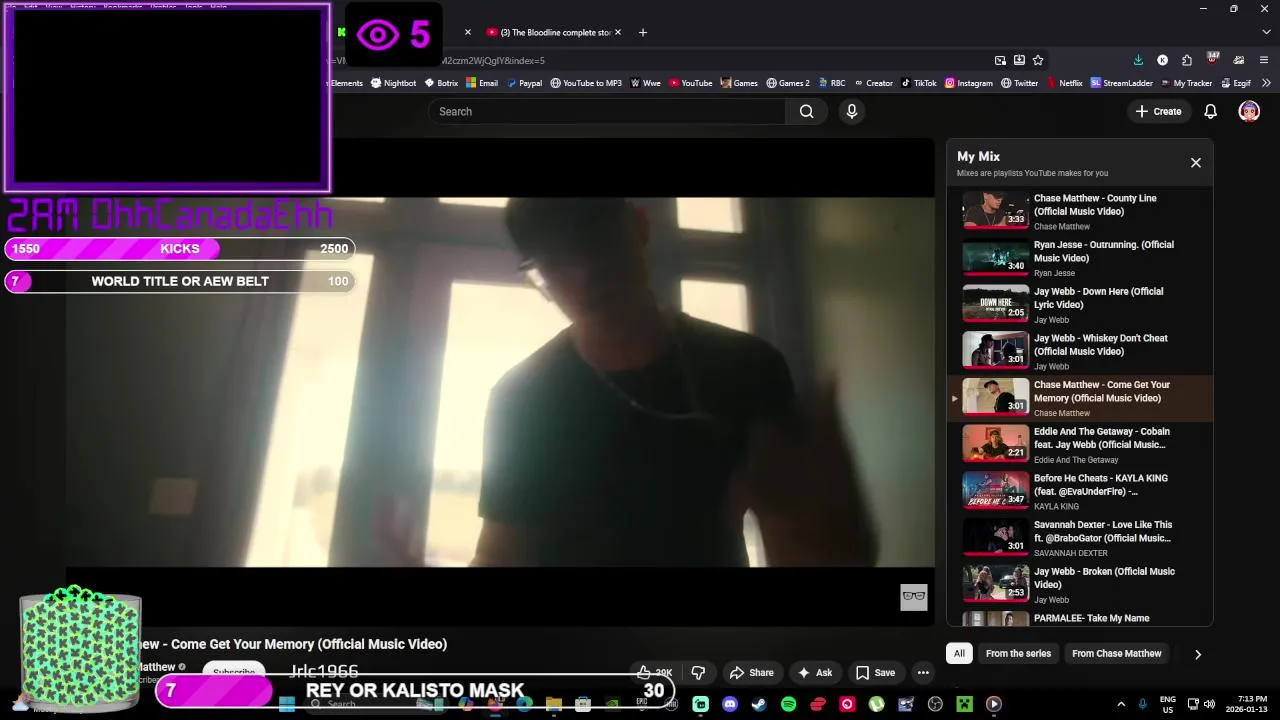Open YouTube notifications bell
The image size is (1280, 720).
point(1210,111)
